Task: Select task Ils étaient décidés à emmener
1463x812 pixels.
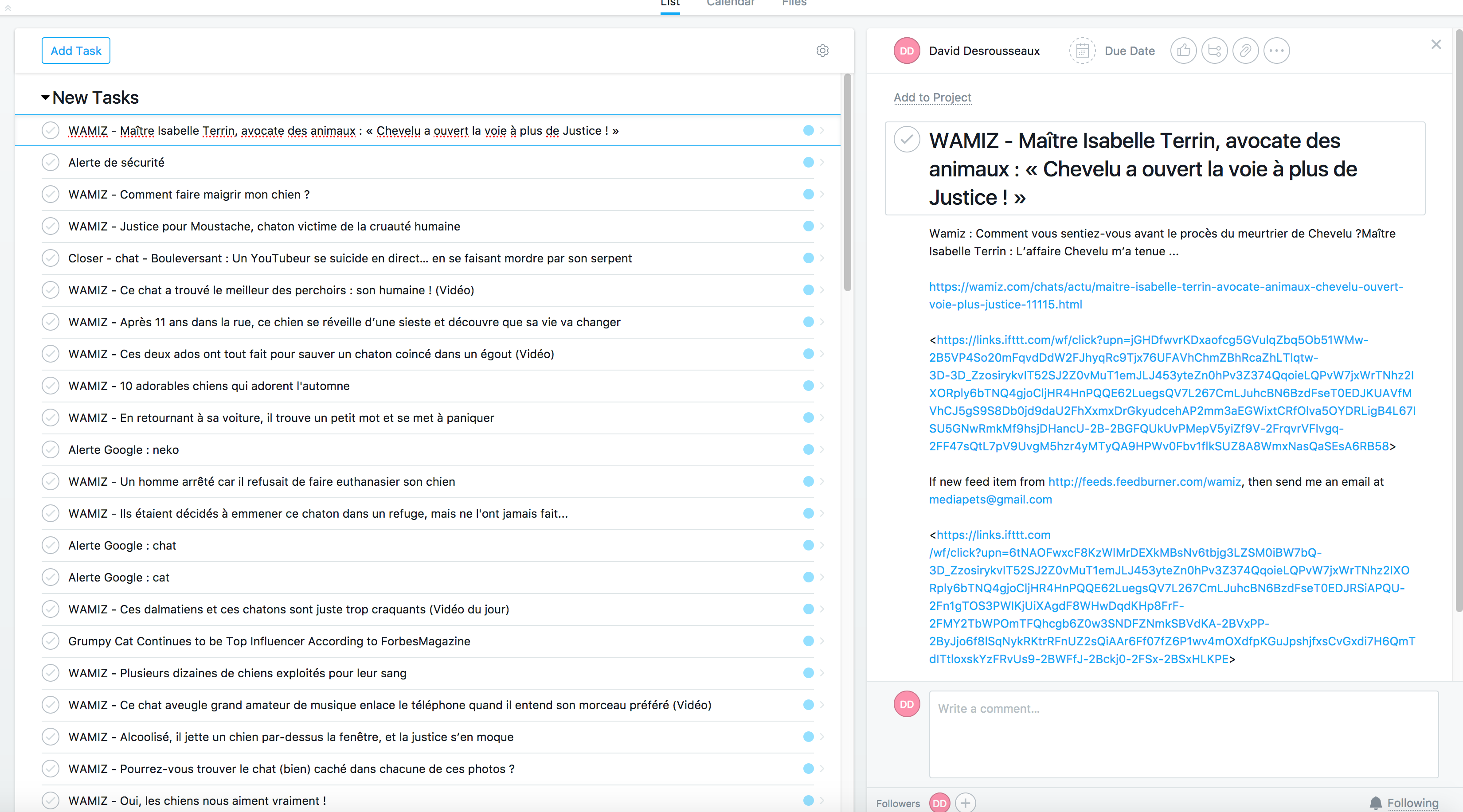Action: tap(318, 513)
